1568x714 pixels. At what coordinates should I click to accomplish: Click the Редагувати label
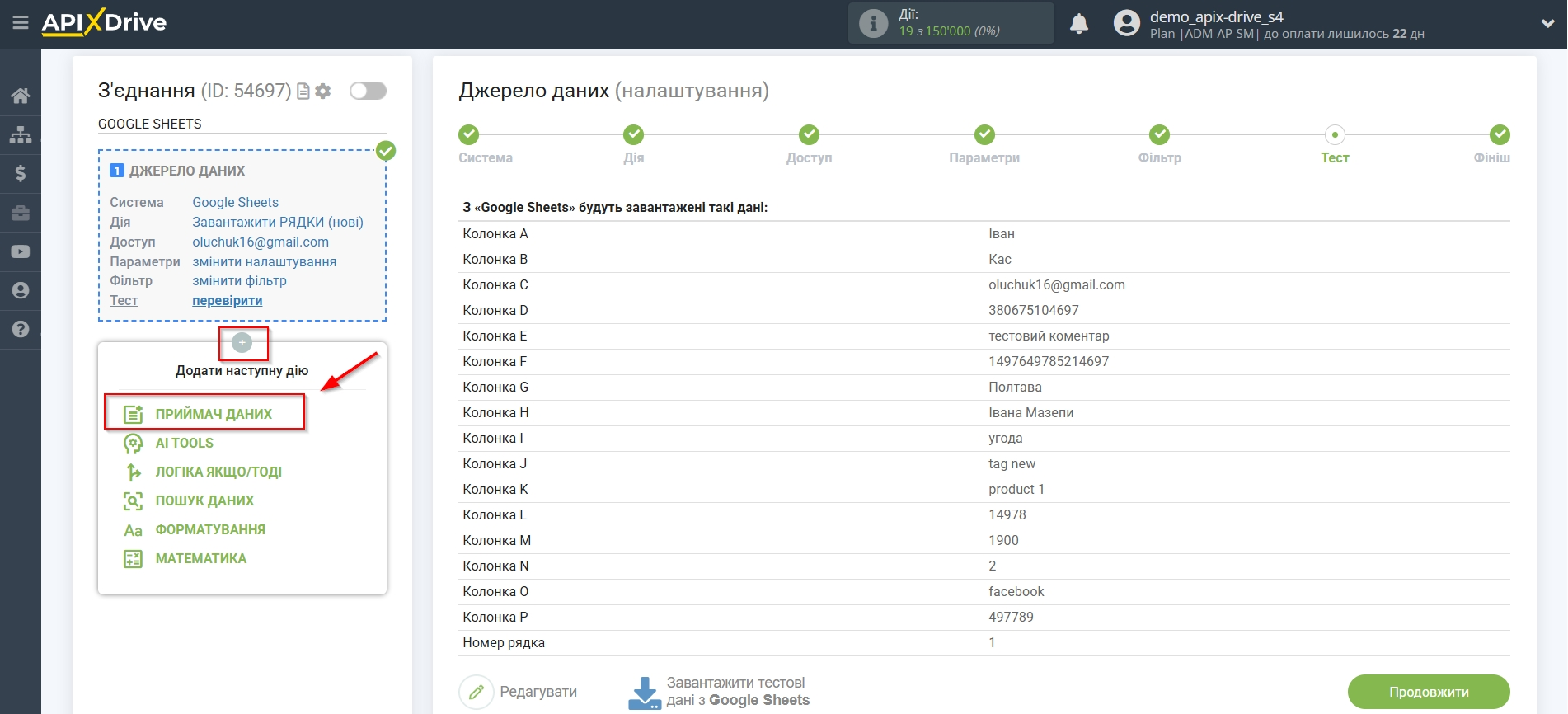pos(538,692)
